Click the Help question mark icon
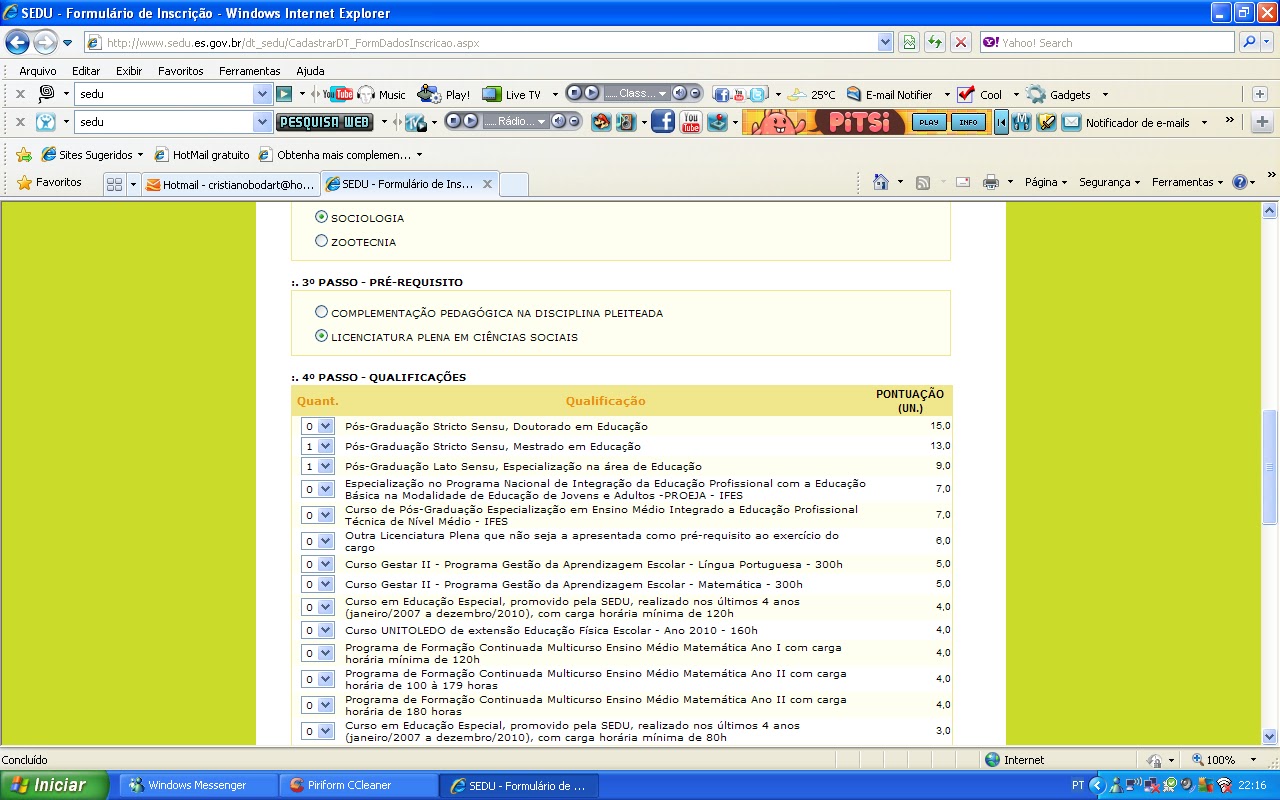The height and width of the screenshot is (800, 1280). point(1240,182)
